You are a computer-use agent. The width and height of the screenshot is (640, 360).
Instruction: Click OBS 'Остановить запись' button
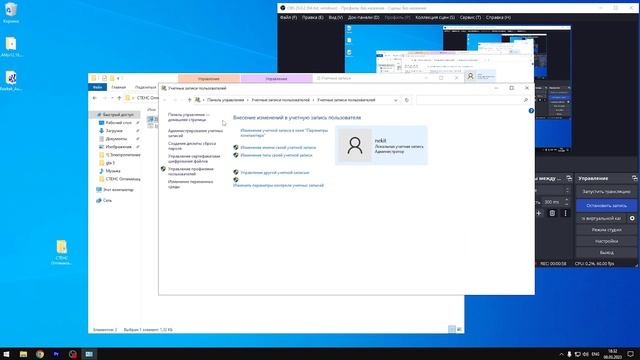click(x=606, y=205)
